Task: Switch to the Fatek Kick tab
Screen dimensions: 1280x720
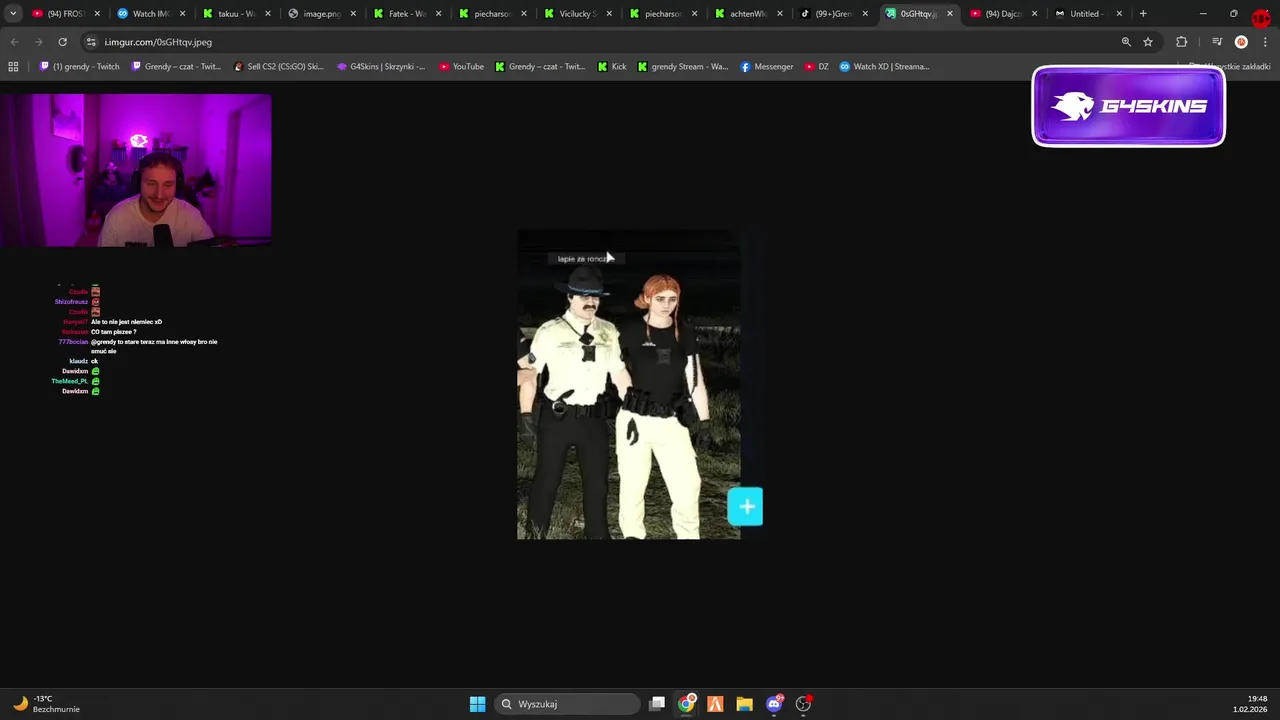Action: tap(407, 14)
